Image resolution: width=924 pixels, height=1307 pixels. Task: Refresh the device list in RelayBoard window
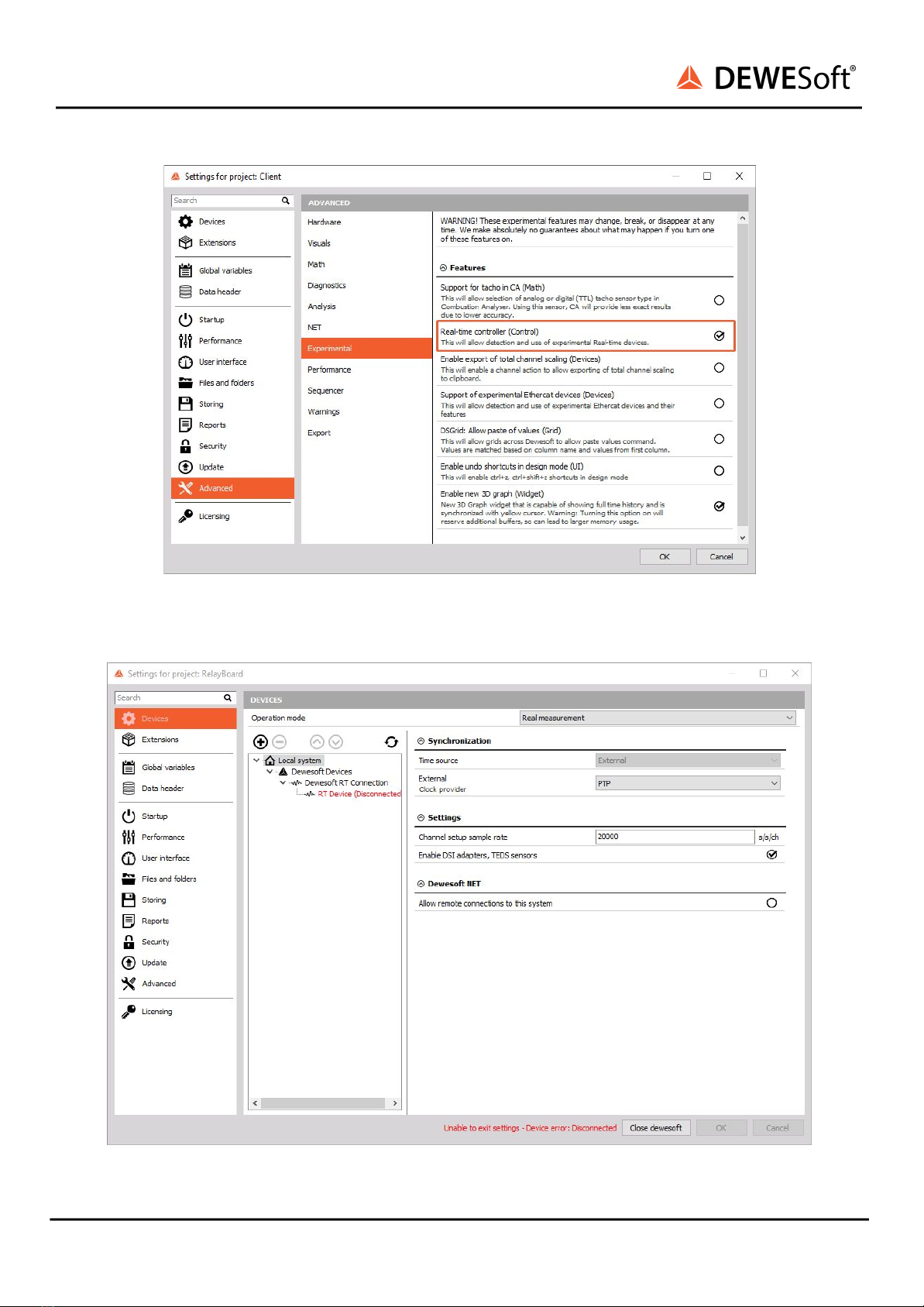[x=391, y=741]
